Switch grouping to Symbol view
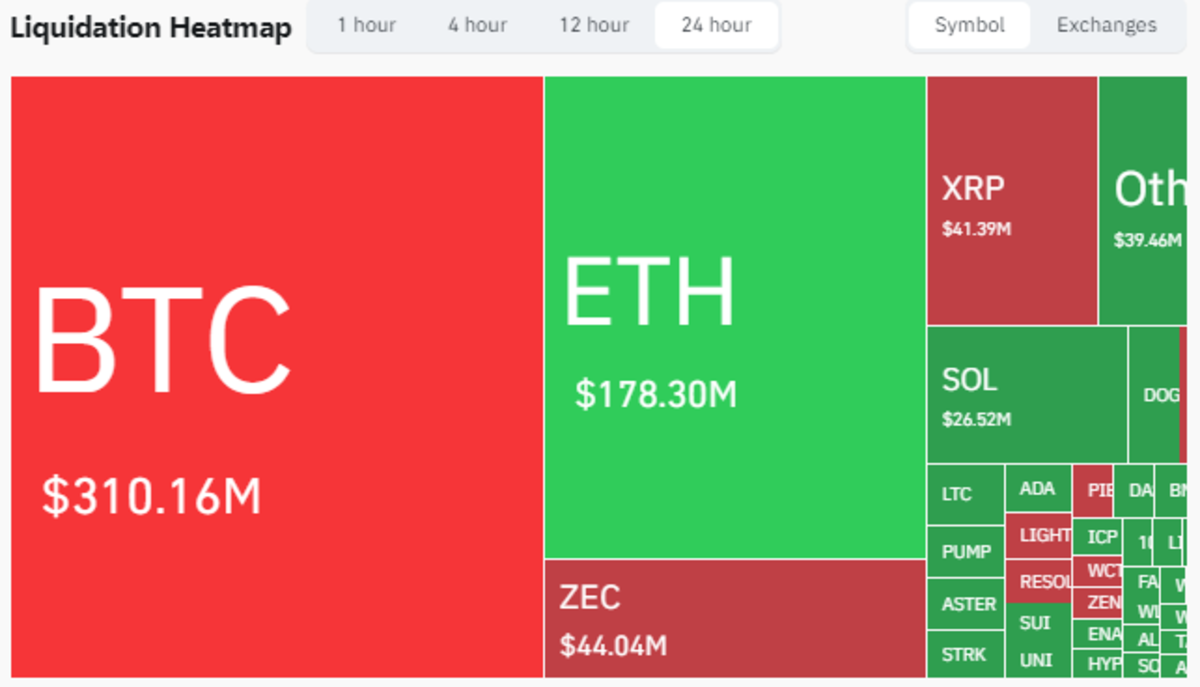This screenshot has height=687, width=1200. tap(967, 25)
